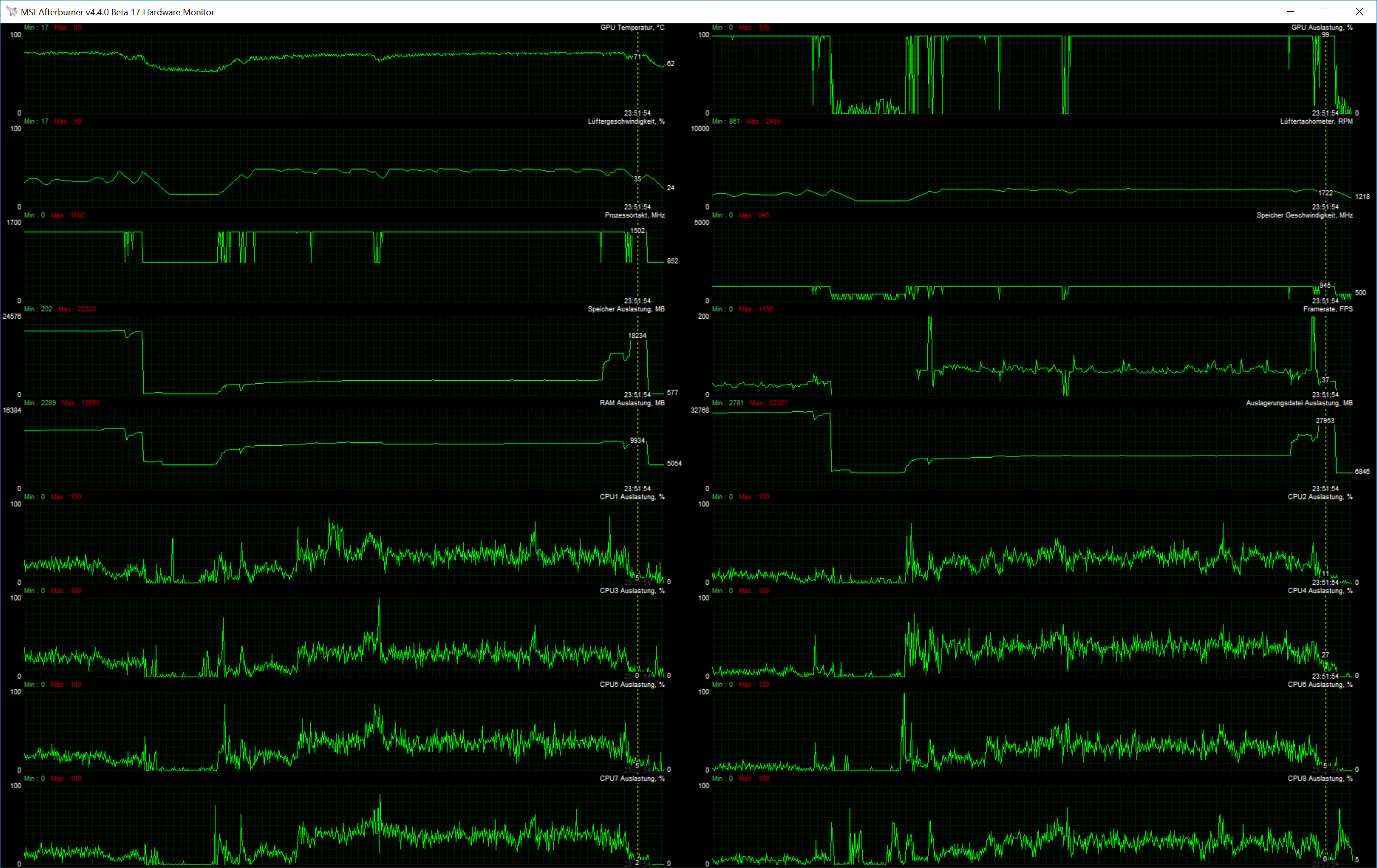The width and height of the screenshot is (1377, 868).
Task: Click the GPU Temperatur graph label
Action: click(x=632, y=28)
